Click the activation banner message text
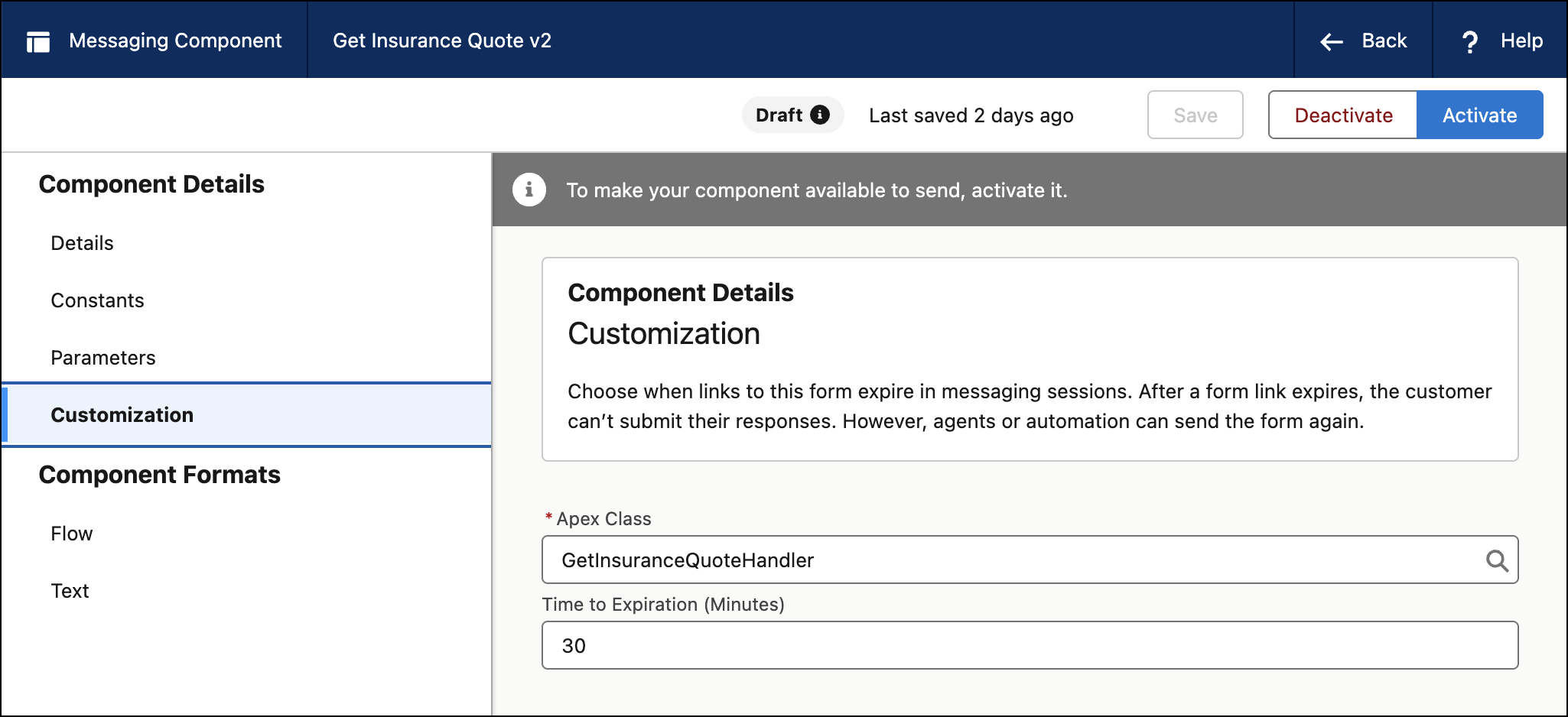 click(816, 190)
